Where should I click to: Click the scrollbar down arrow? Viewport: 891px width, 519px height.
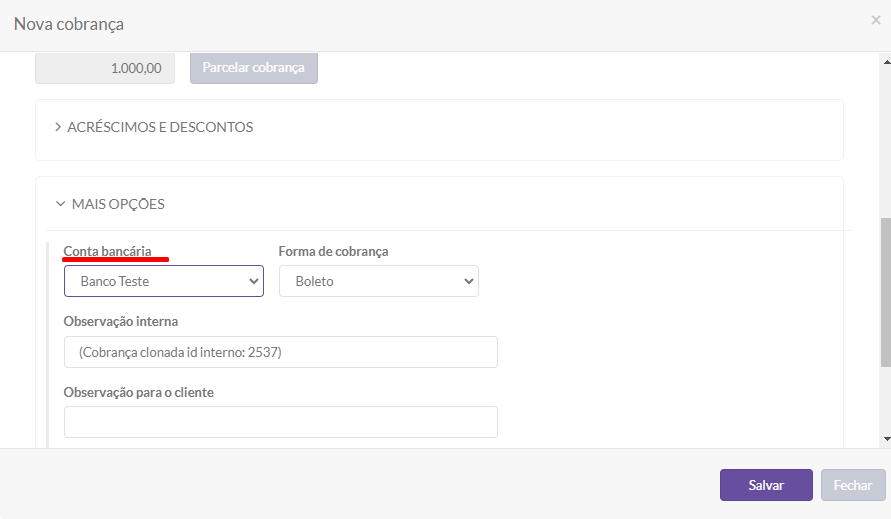(x=884, y=439)
